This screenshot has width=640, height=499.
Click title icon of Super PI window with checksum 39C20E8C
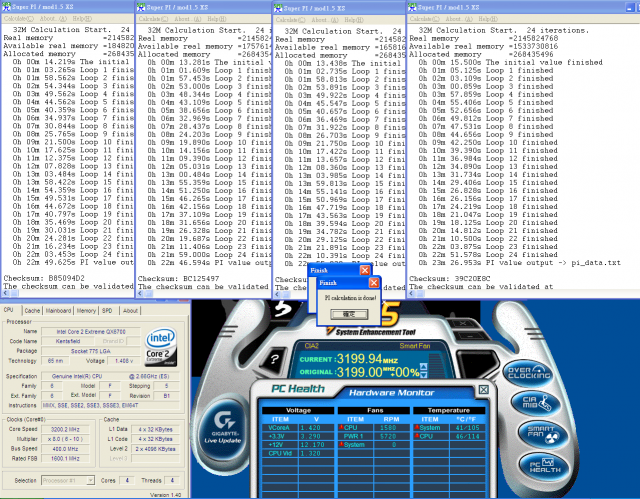[x=412, y=7]
